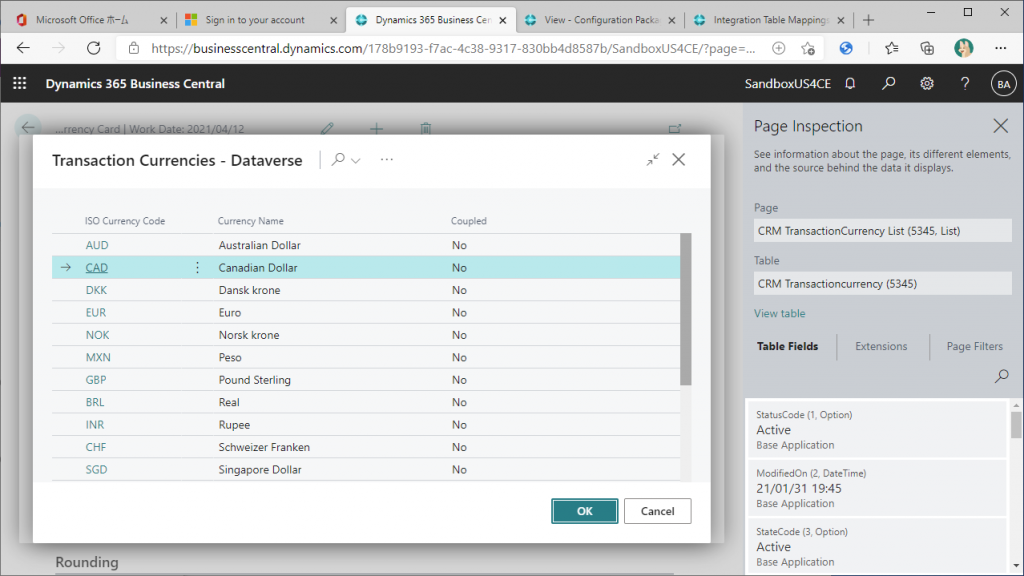Open the Tell Me search magnifier in the header
Image resolution: width=1024 pixels, height=576 pixels.
tap(888, 84)
